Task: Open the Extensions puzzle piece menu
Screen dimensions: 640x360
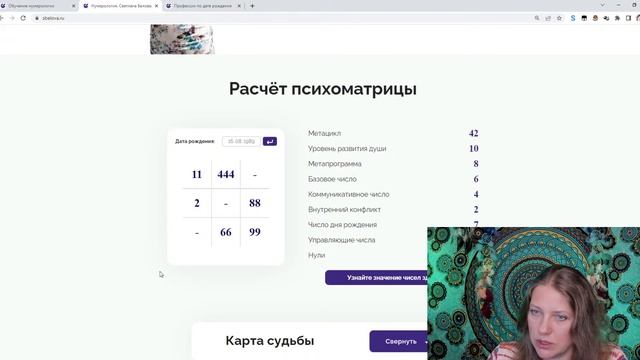Action: click(x=617, y=18)
